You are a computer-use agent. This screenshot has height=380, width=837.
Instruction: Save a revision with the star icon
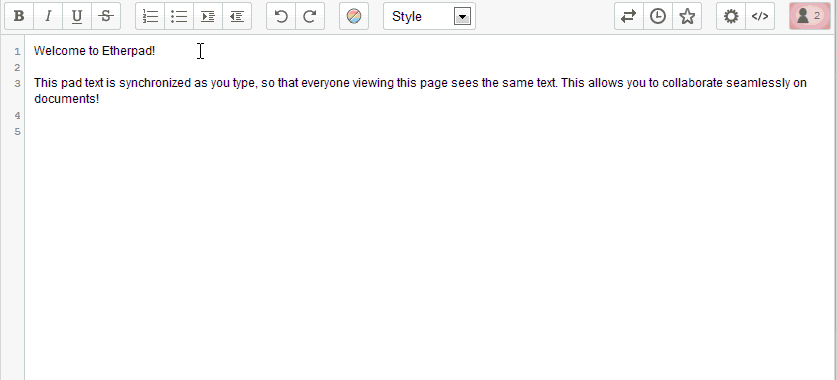687,16
